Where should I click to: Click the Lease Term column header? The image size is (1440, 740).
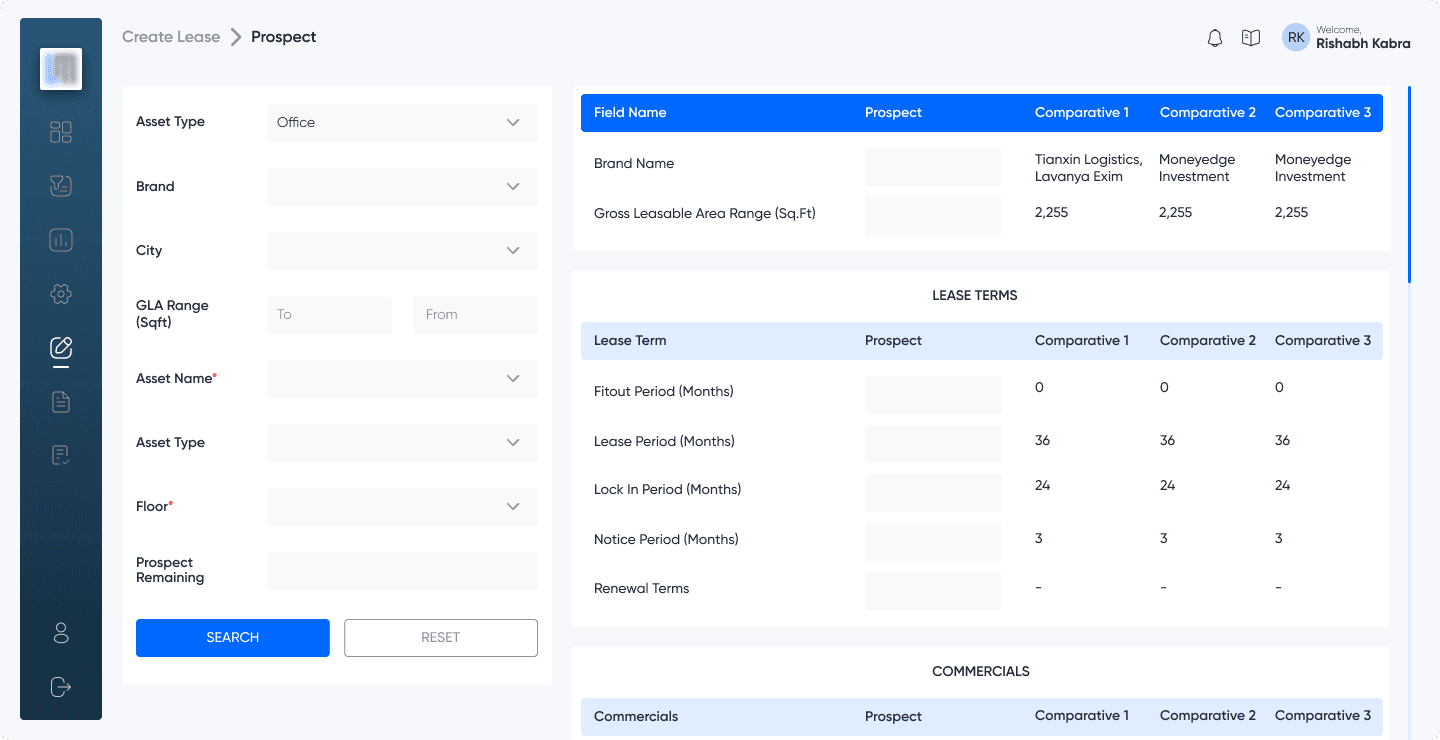(630, 341)
